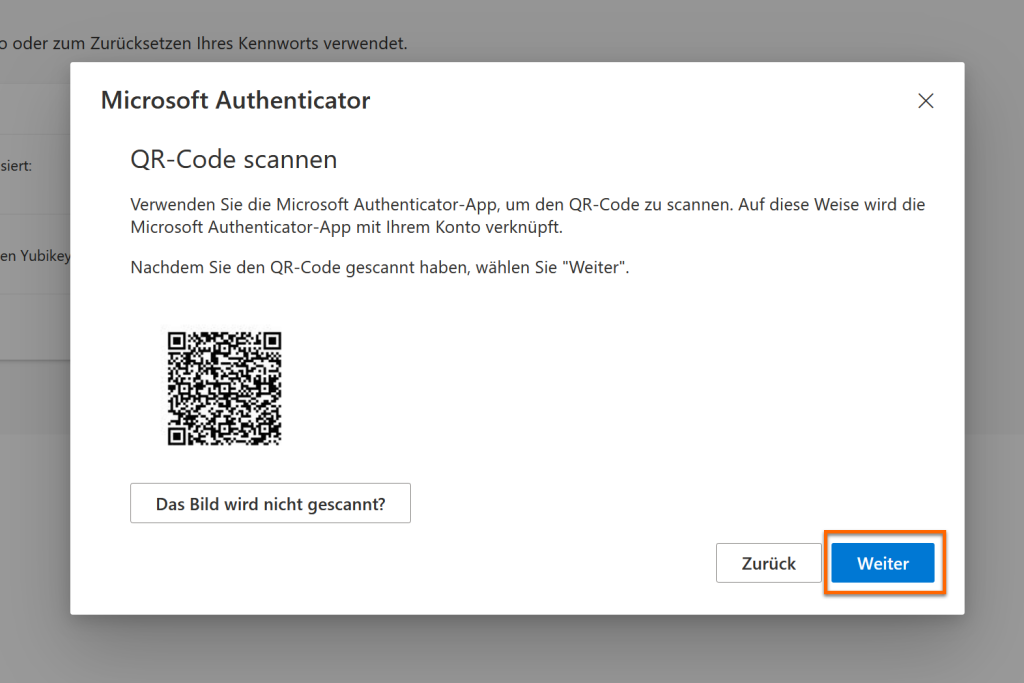
Task: Click the "QR-Code scannen" heading
Action: [233, 159]
